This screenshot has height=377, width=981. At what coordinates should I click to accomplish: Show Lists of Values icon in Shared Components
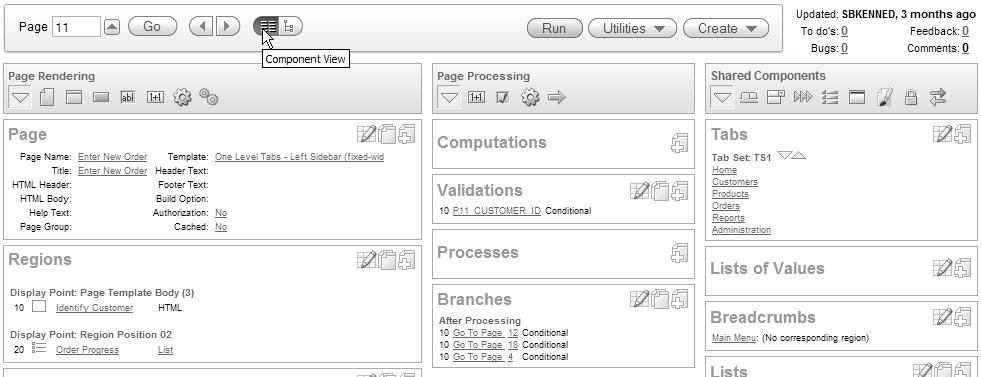[x=776, y=98]
